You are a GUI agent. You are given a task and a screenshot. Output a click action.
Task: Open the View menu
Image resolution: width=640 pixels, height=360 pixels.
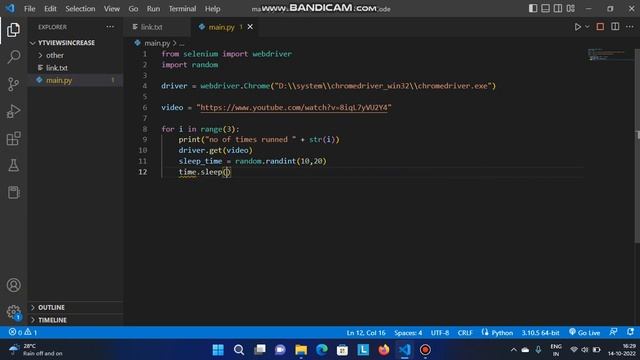(111, 9)
